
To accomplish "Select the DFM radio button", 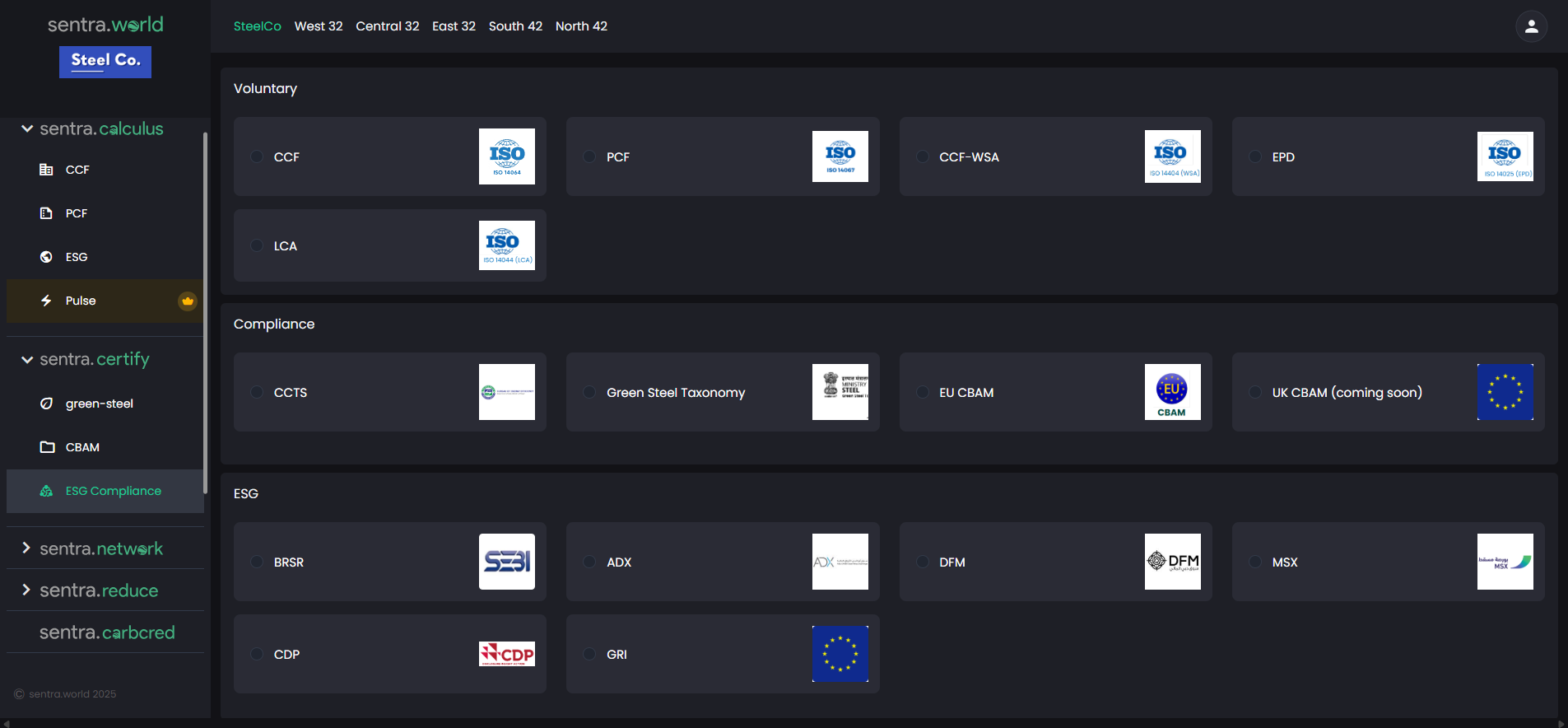I will click(x=923, y=562).
